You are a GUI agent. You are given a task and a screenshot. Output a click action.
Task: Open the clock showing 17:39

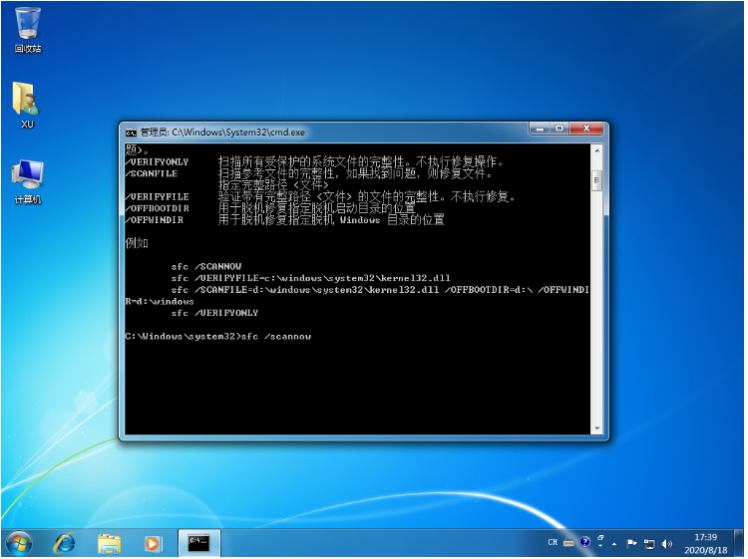[705, 543]
